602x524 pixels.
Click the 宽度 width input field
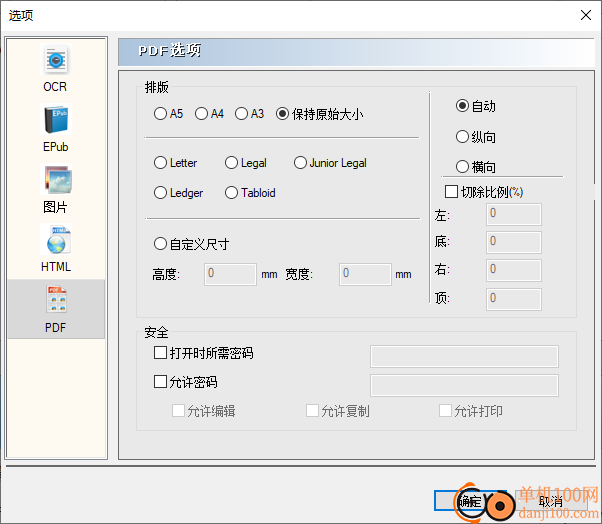tap(365, 274)
